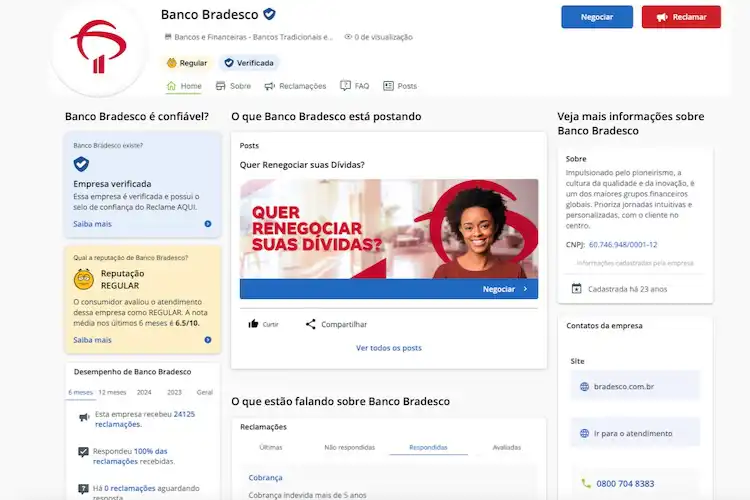The width and height of the screenshot is (750, 500).
Task: Click the megaphone icon in Reclamar button
Action: [x=662, y=17]
